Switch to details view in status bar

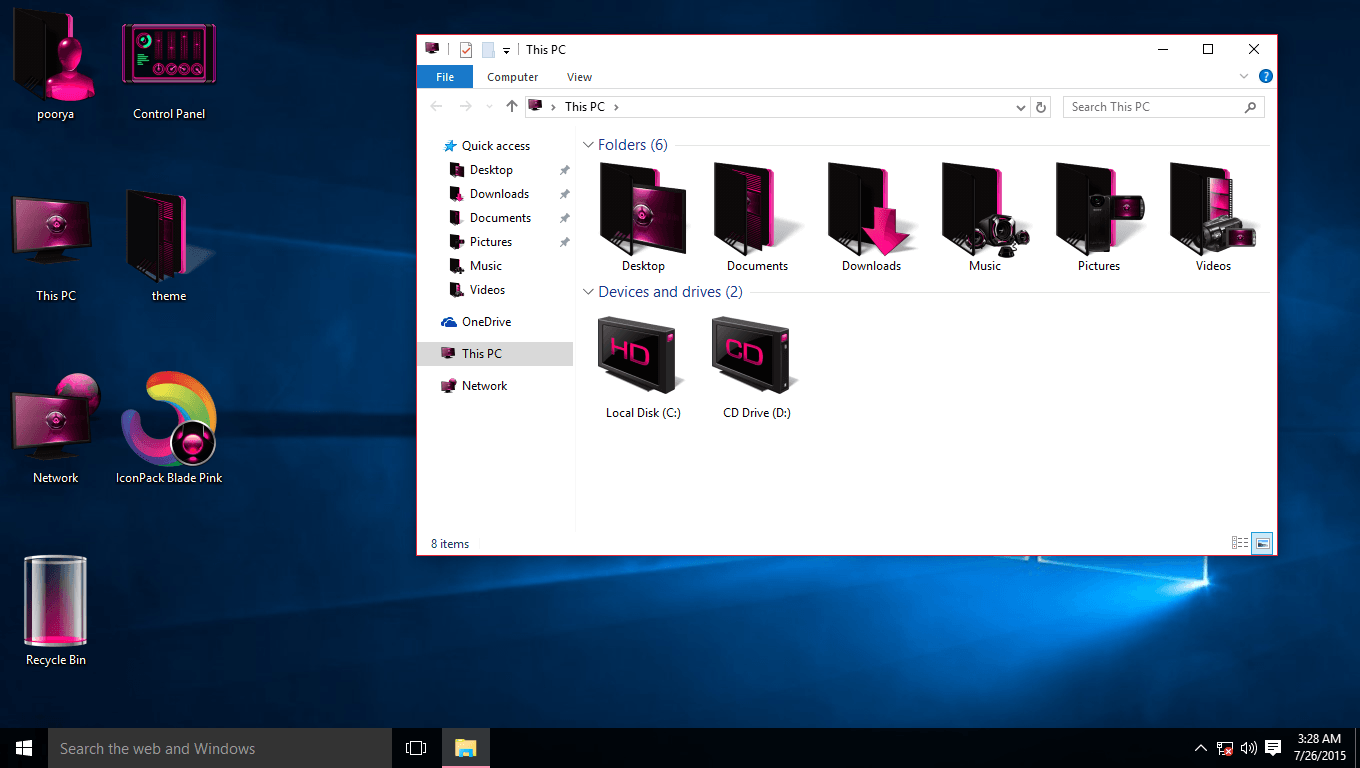pos(1240,542)
